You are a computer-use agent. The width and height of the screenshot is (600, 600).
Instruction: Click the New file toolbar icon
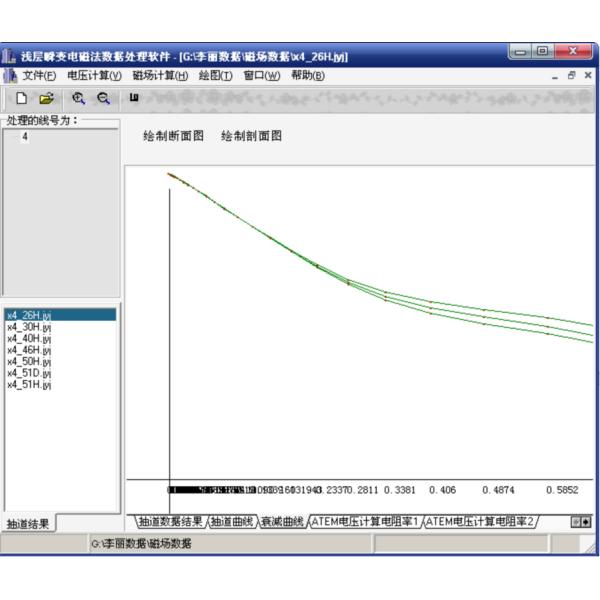21,99
